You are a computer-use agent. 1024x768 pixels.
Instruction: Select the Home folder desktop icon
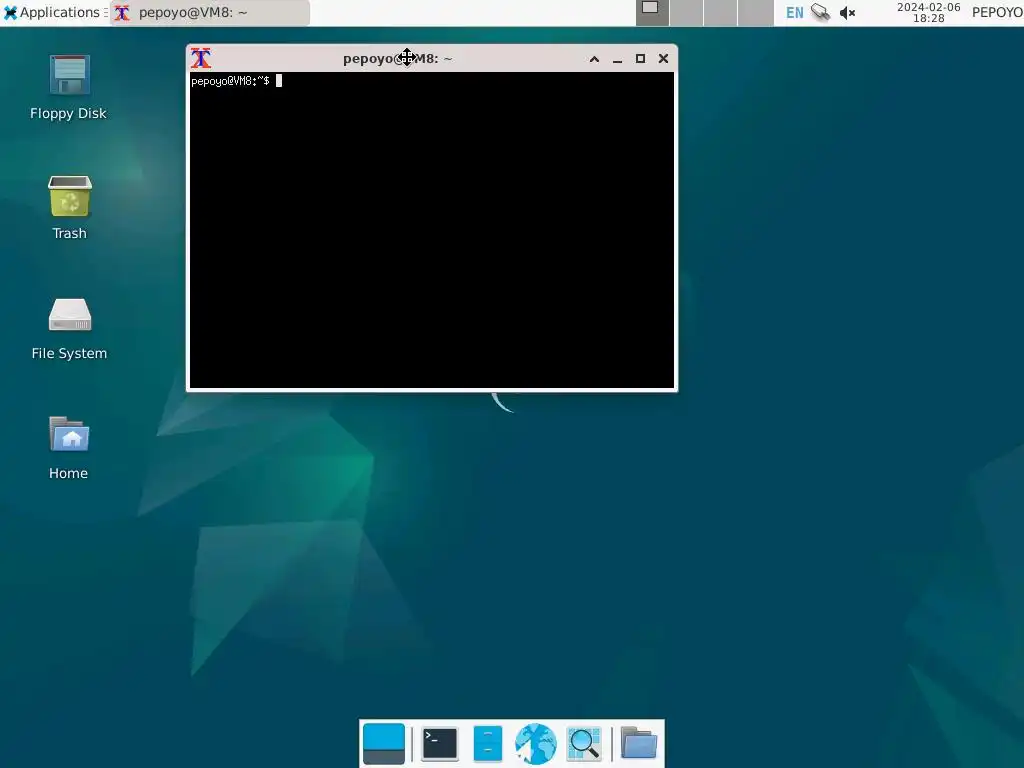coord(69,448)
